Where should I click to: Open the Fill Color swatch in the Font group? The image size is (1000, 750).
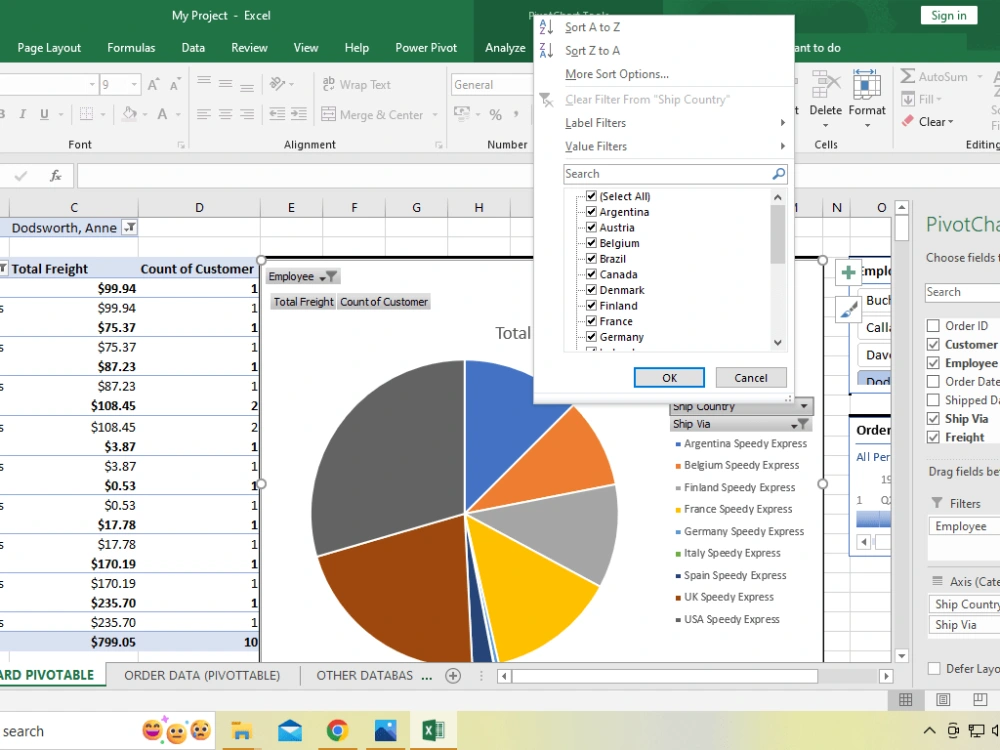[131, 115]
